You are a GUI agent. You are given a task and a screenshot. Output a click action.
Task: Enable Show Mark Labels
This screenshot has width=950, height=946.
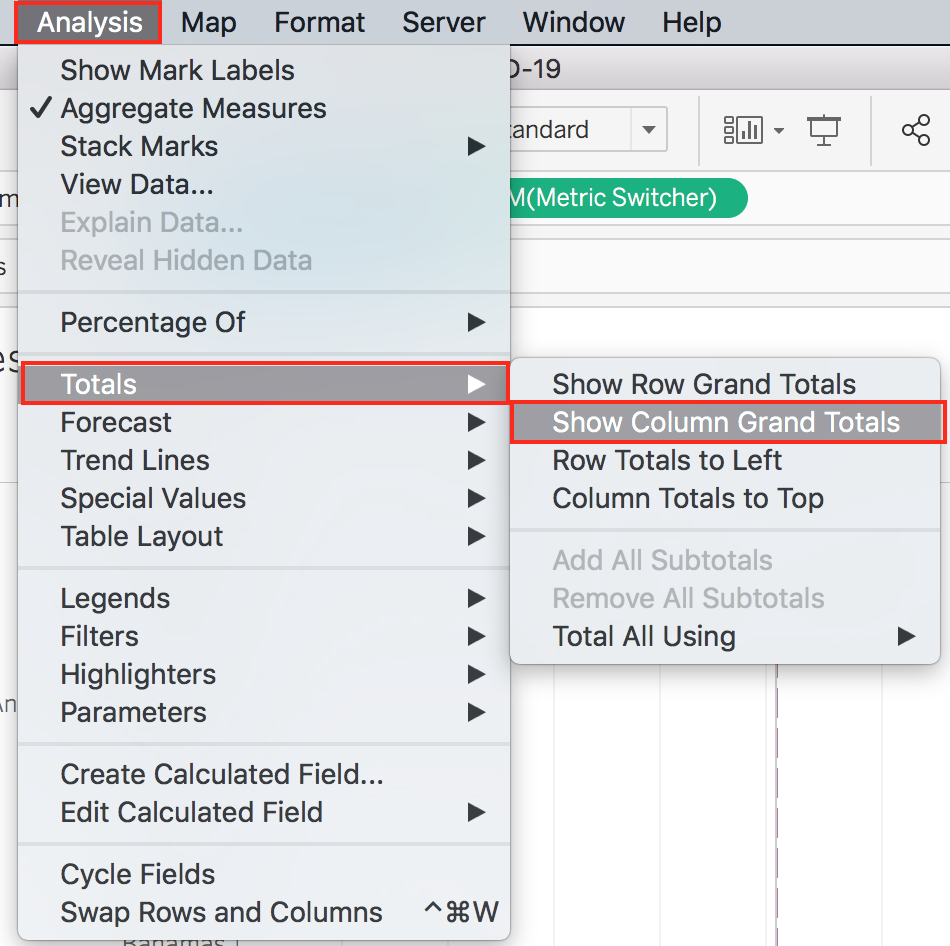pos(177,70)
